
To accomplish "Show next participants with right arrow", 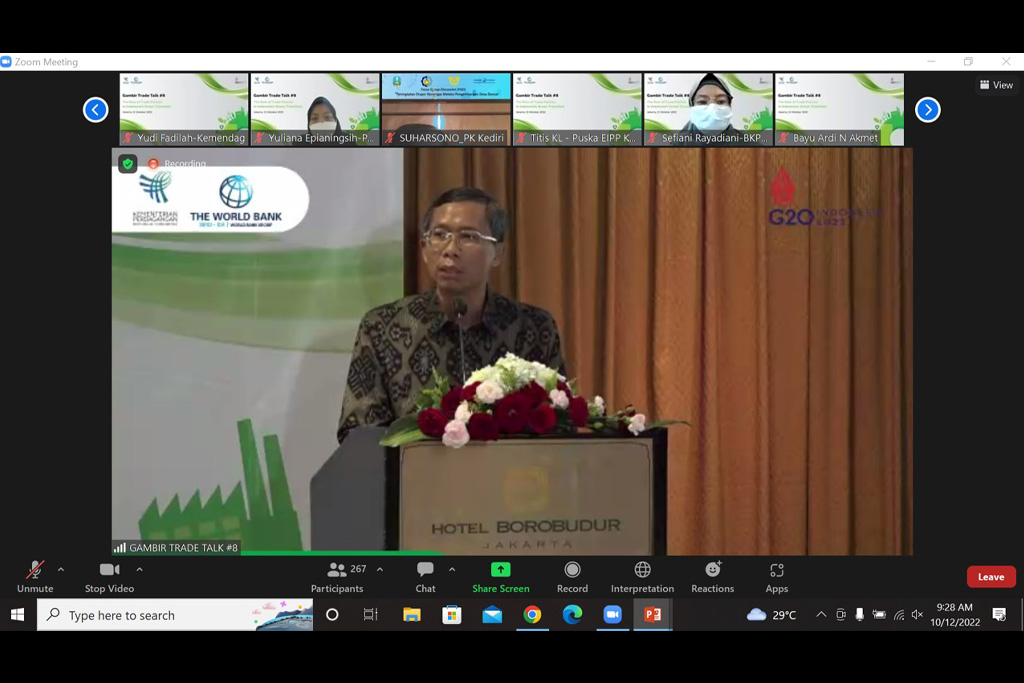I will click(927, 110).
